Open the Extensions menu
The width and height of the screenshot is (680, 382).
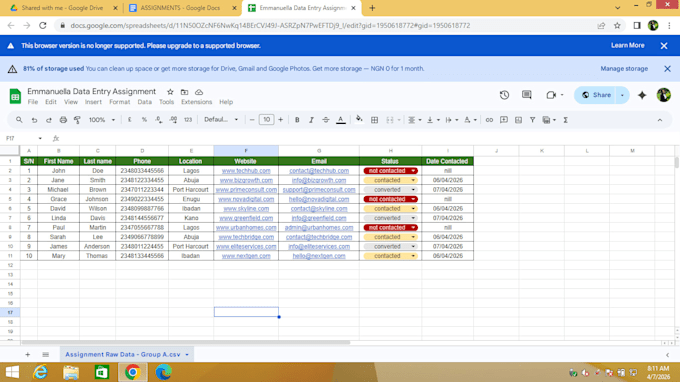(x=196, y=102)
